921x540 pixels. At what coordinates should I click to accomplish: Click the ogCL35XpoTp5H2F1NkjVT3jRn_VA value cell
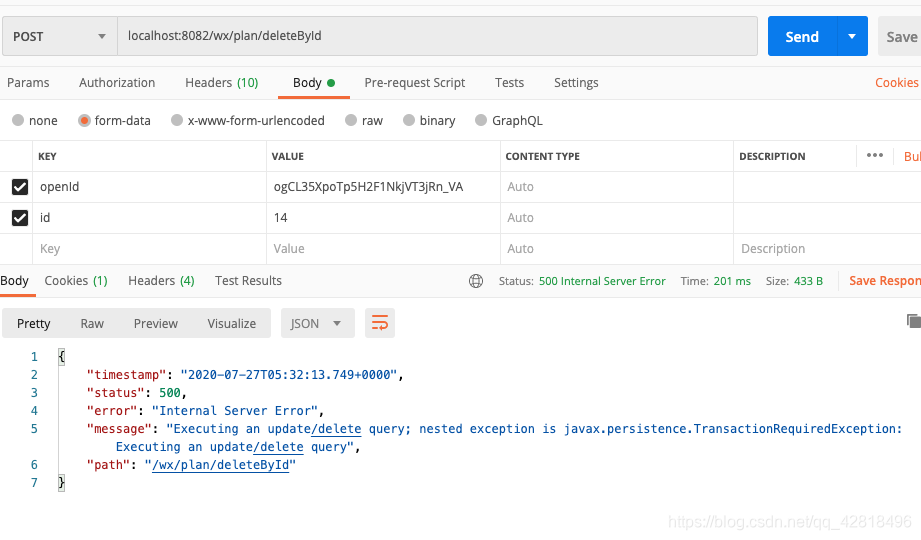[384, 187]
